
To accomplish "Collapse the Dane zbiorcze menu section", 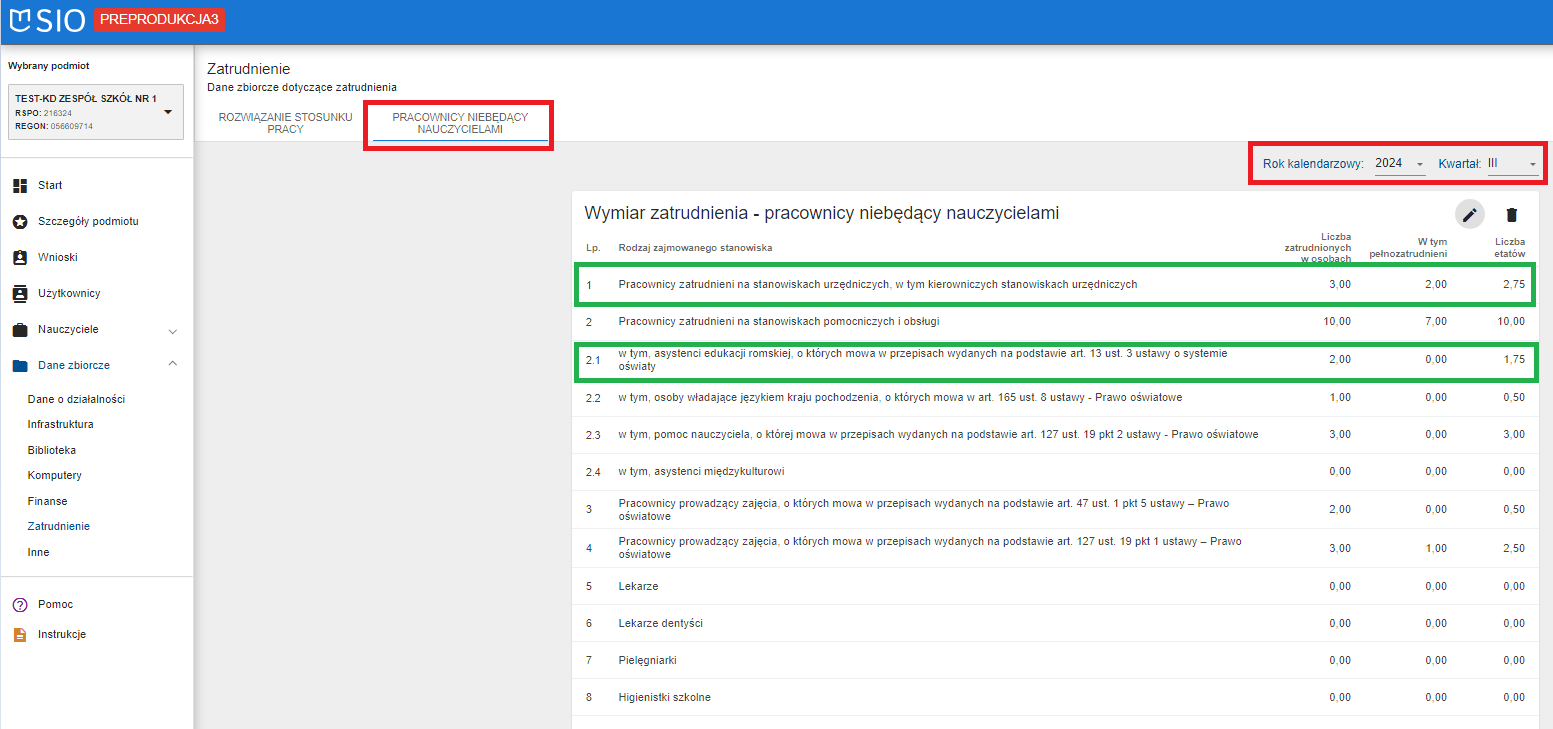I will pyautogui.click(x=172, y=365).
